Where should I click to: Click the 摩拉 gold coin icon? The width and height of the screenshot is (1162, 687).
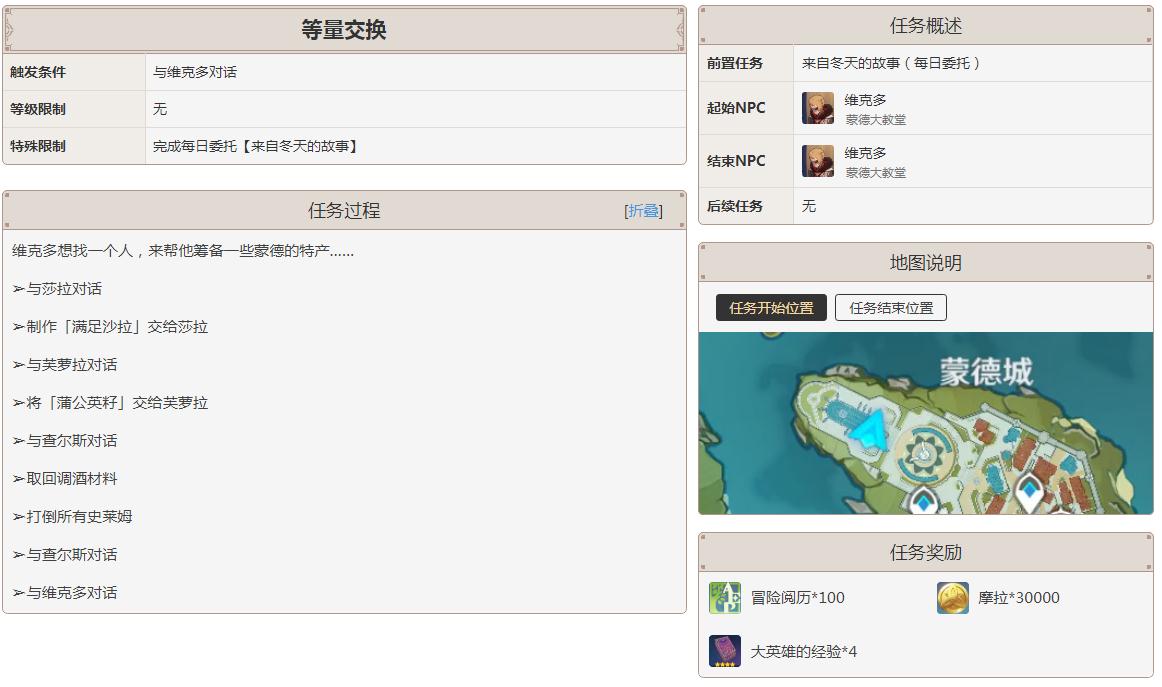click(952, 598)
